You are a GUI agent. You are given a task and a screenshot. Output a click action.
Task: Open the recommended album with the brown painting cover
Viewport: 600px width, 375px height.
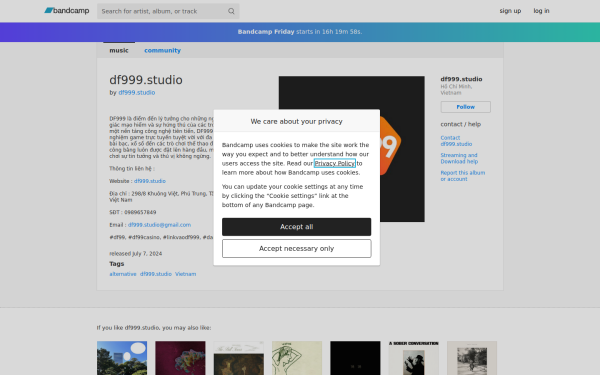click(239, 358)
